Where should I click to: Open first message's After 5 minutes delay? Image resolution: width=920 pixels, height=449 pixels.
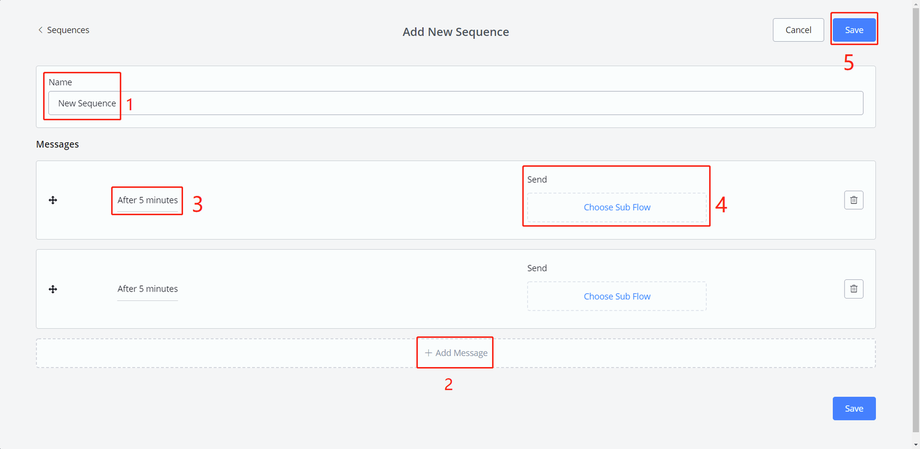pyautogui.click(x=147, y=200)
